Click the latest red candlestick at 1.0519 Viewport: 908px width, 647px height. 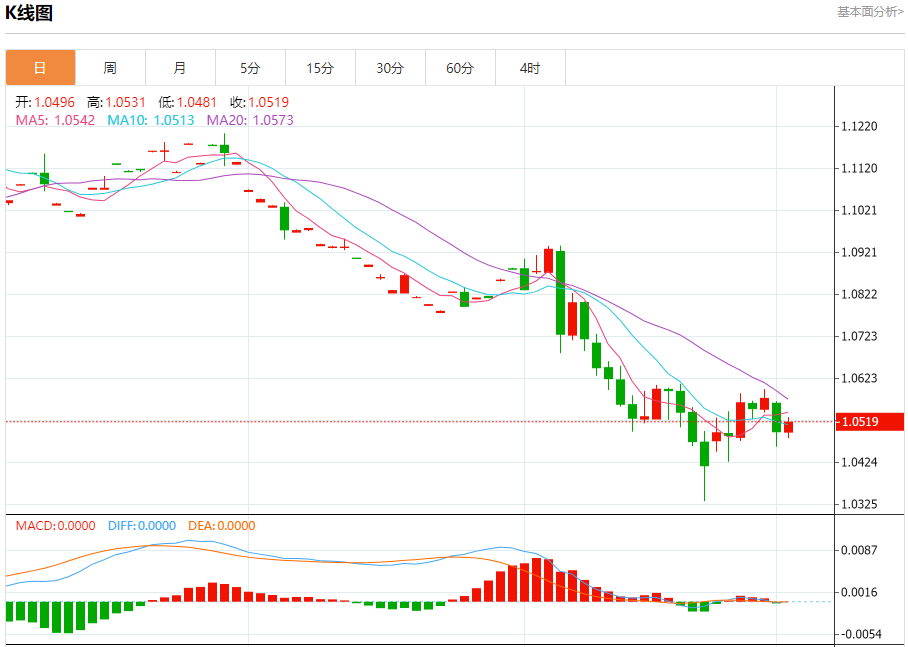pyautogui.click(x=788, y=427)
